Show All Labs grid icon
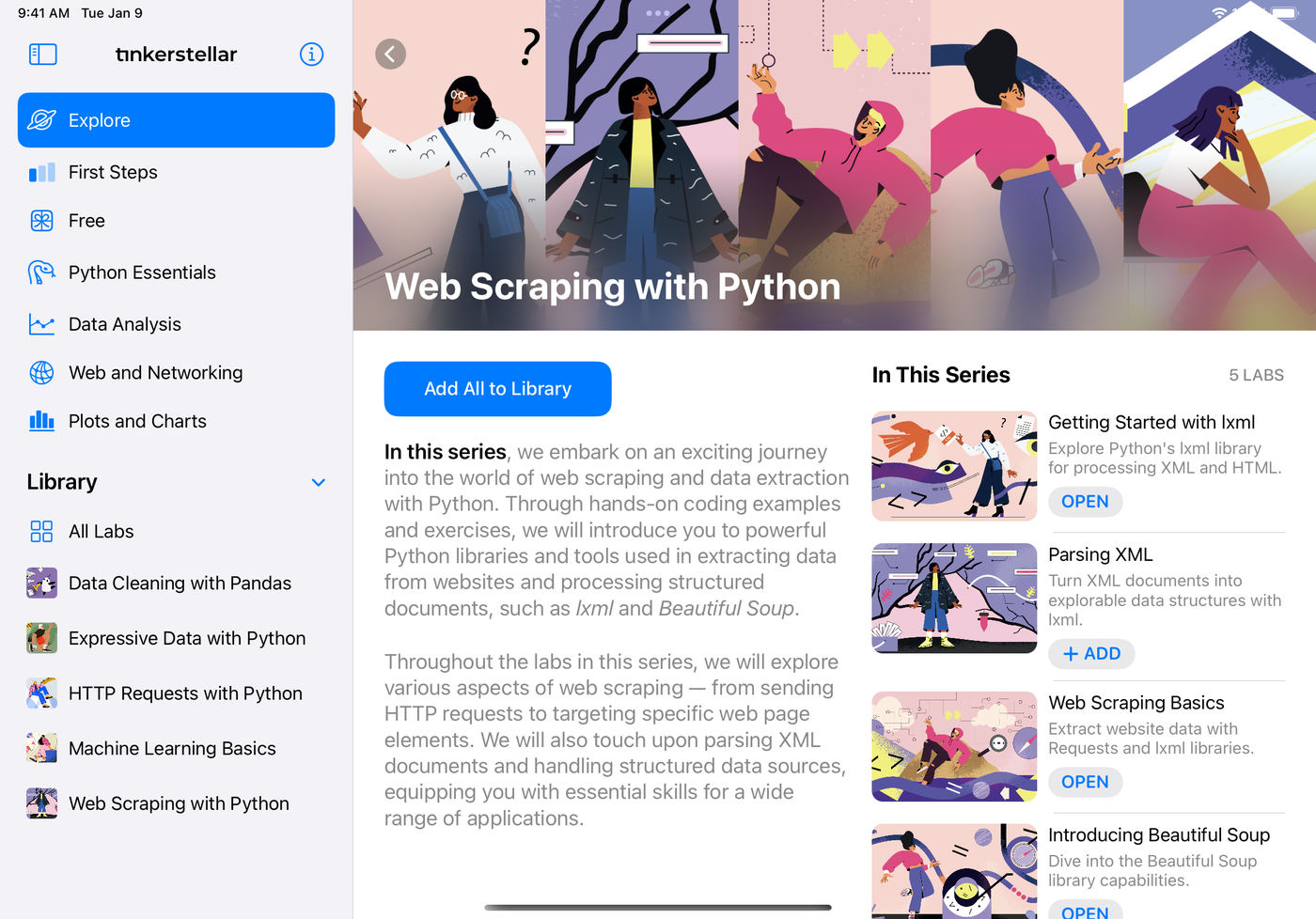Viewport: 1316px width, 919px height. tap(41, 532)
